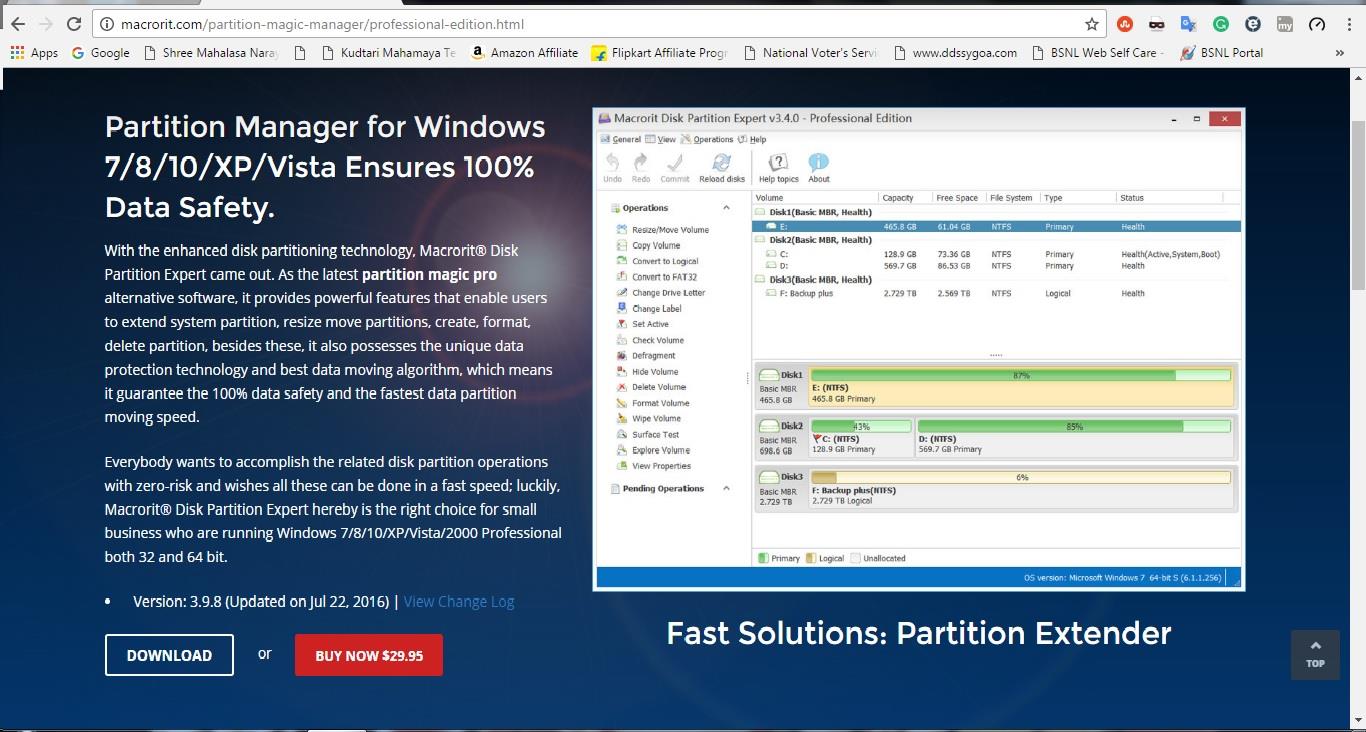
Task: Collapse the Operations panel chevron
Action: click(727, 208)
